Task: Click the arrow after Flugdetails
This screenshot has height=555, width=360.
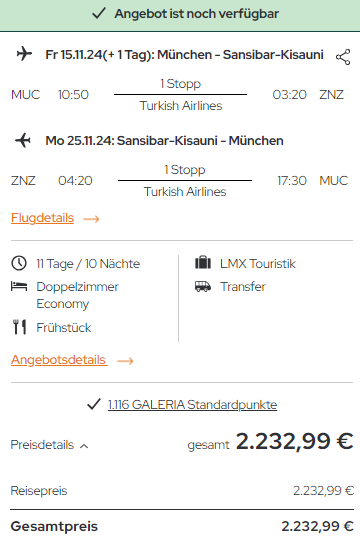Action: coord(91,219)
